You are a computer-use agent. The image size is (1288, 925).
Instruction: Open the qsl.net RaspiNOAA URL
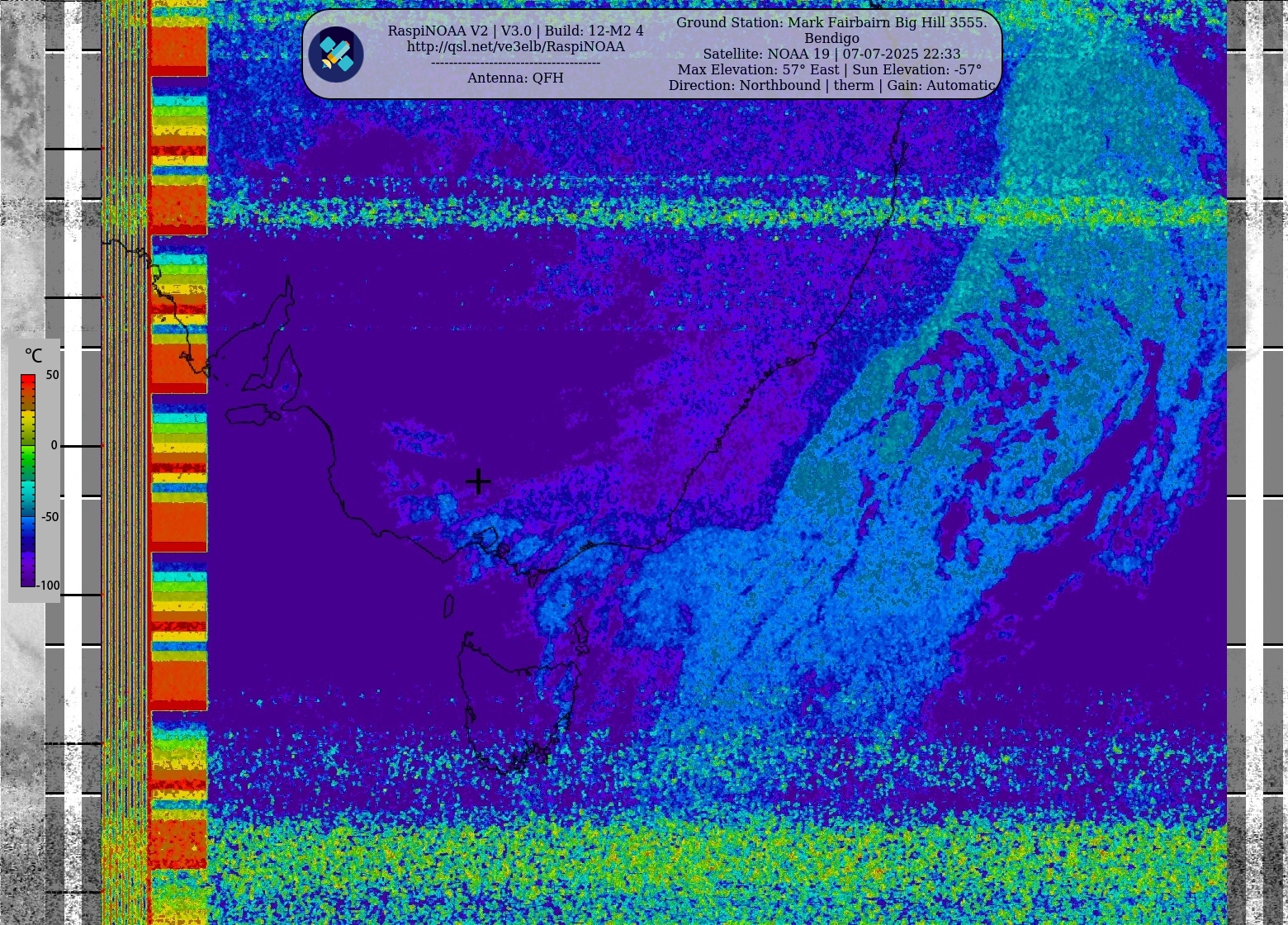coord(515,47)
